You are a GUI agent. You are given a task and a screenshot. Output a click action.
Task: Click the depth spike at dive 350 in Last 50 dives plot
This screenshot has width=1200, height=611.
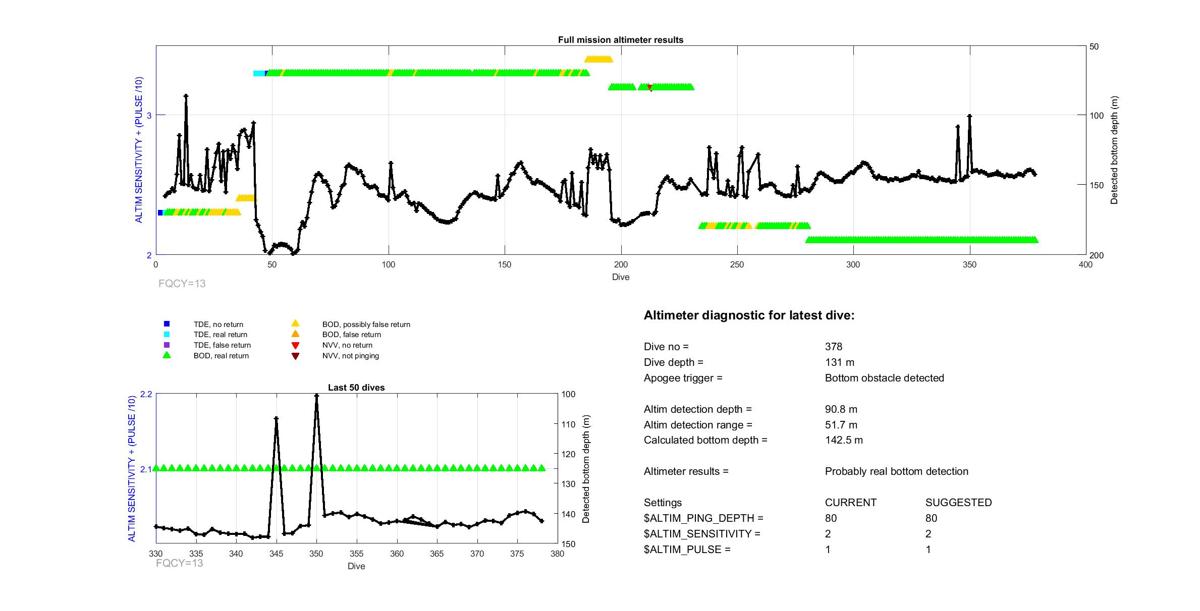(x=316, y=396)
